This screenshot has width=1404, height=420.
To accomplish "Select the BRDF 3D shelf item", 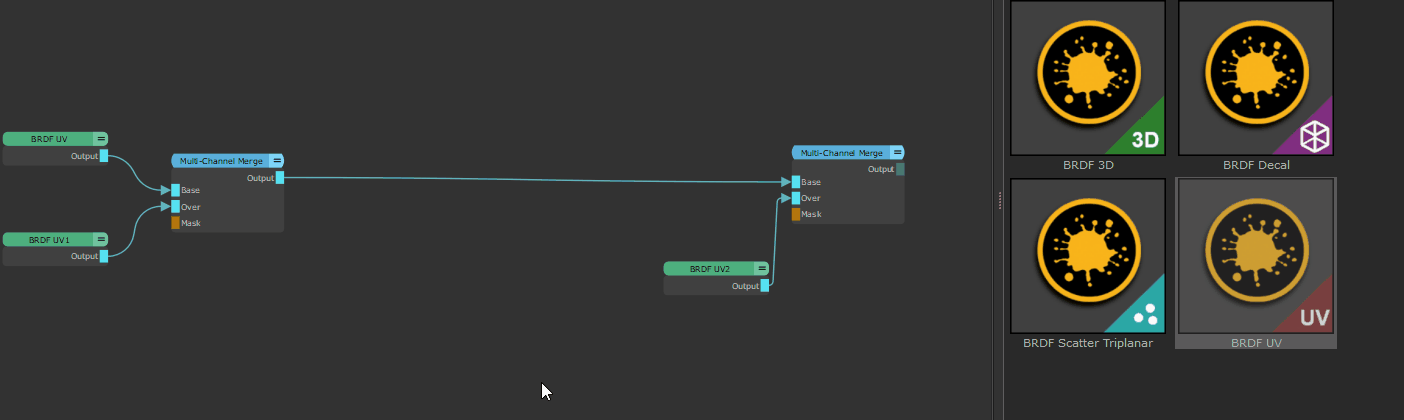I will point(1088,78).
